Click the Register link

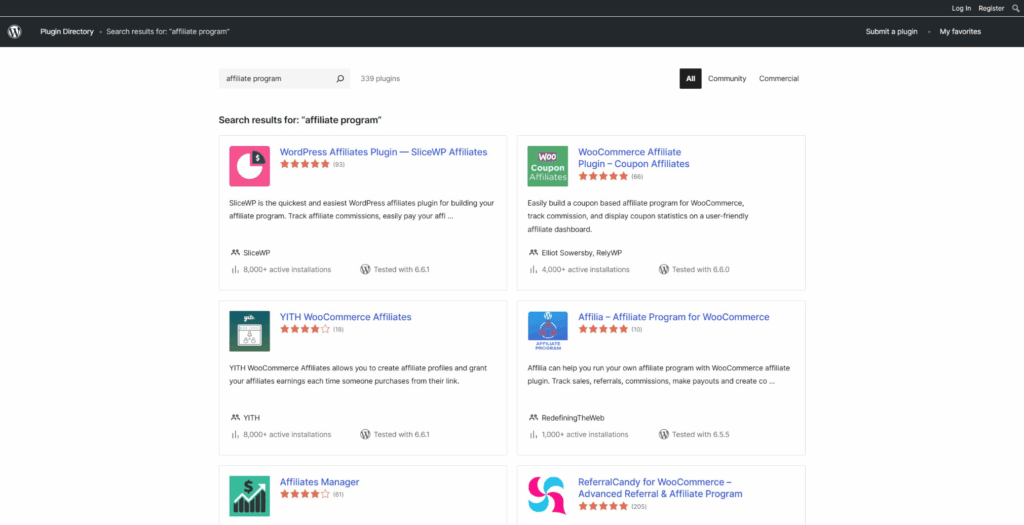pos(991,8)
